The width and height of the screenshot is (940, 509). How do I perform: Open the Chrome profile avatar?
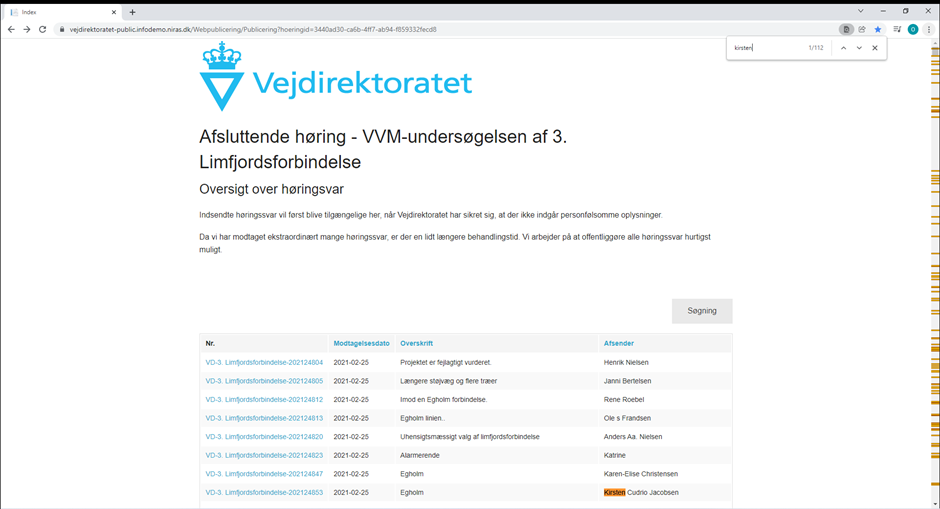913,29
